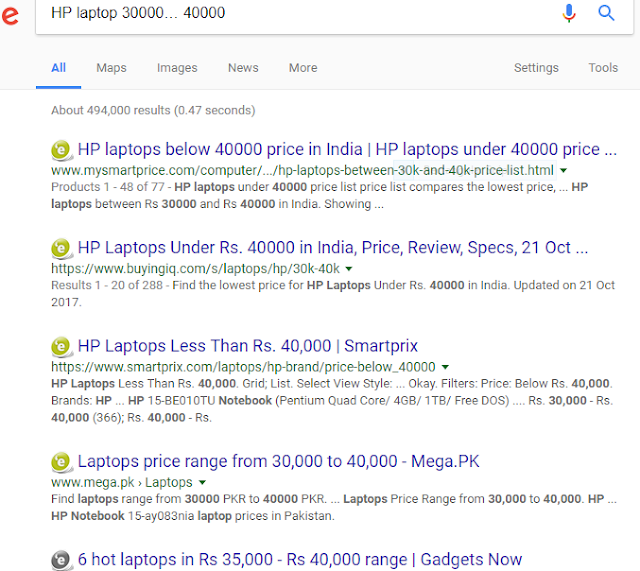640x571 pixels.
Task: Click the buyingiq.com green URL
Action: pyautogui.click(x=195, y=269)
